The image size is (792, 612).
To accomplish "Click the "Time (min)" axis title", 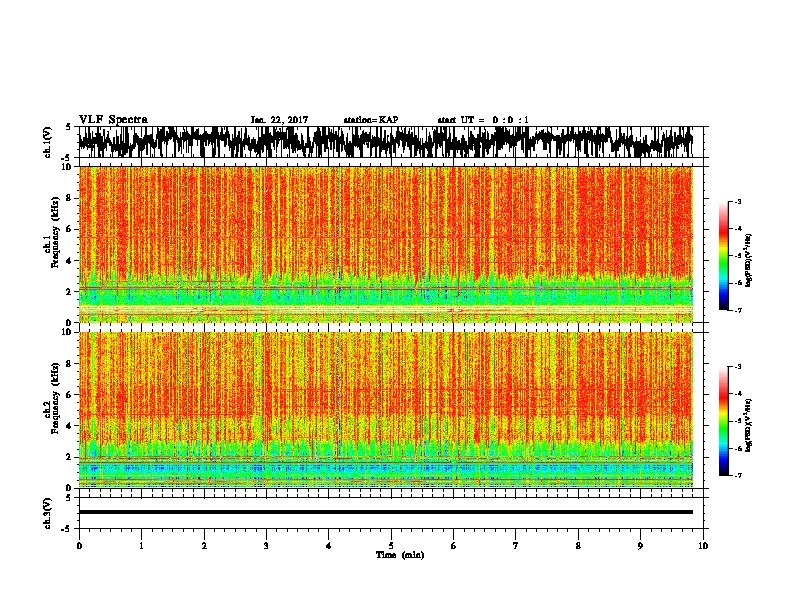I will [x=400, y=555].
